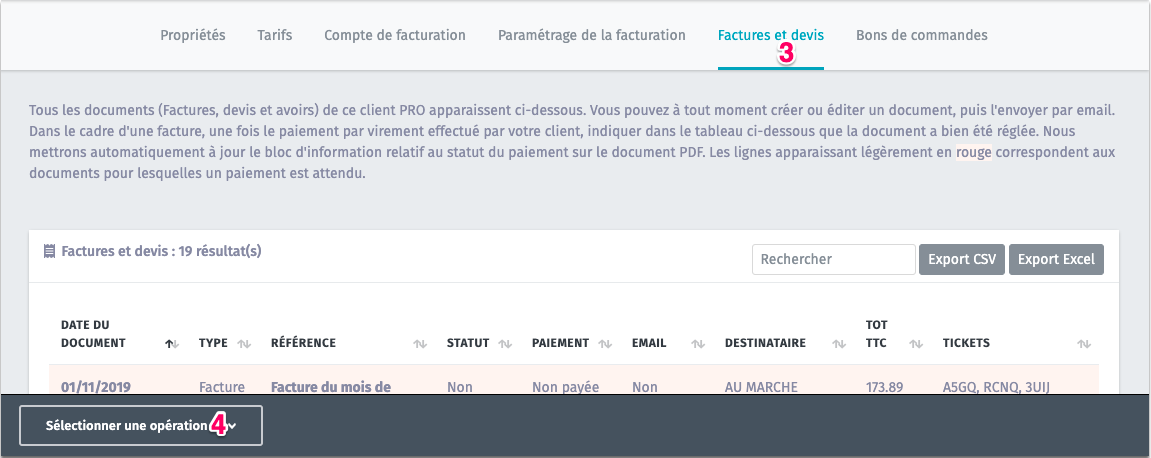Viewport: 1151px width, 458px height.
Task: Open the Sélectionner une opération dropdown
Action: (141, 425)
